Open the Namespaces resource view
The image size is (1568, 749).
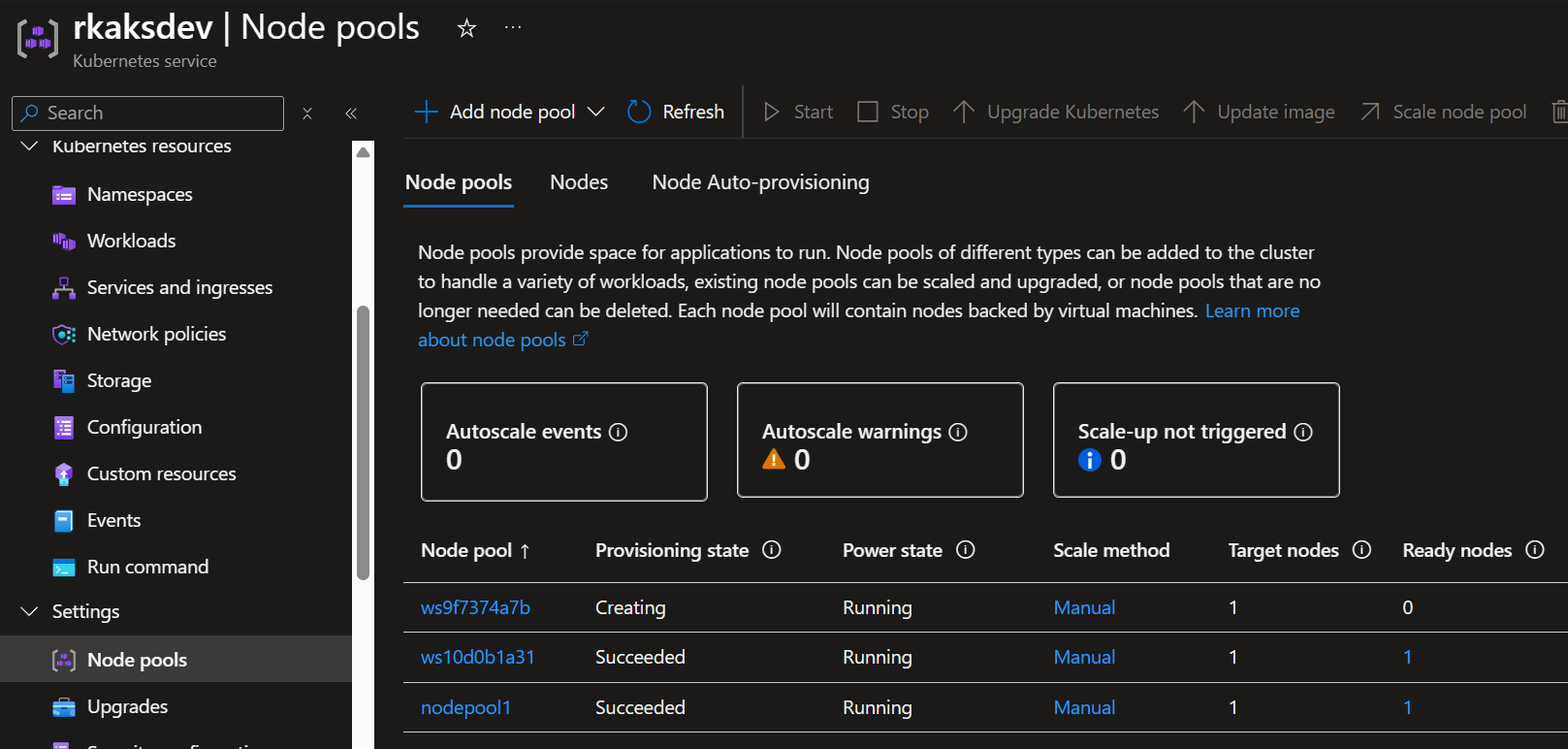pyautogui.click(x=140, y=195)
